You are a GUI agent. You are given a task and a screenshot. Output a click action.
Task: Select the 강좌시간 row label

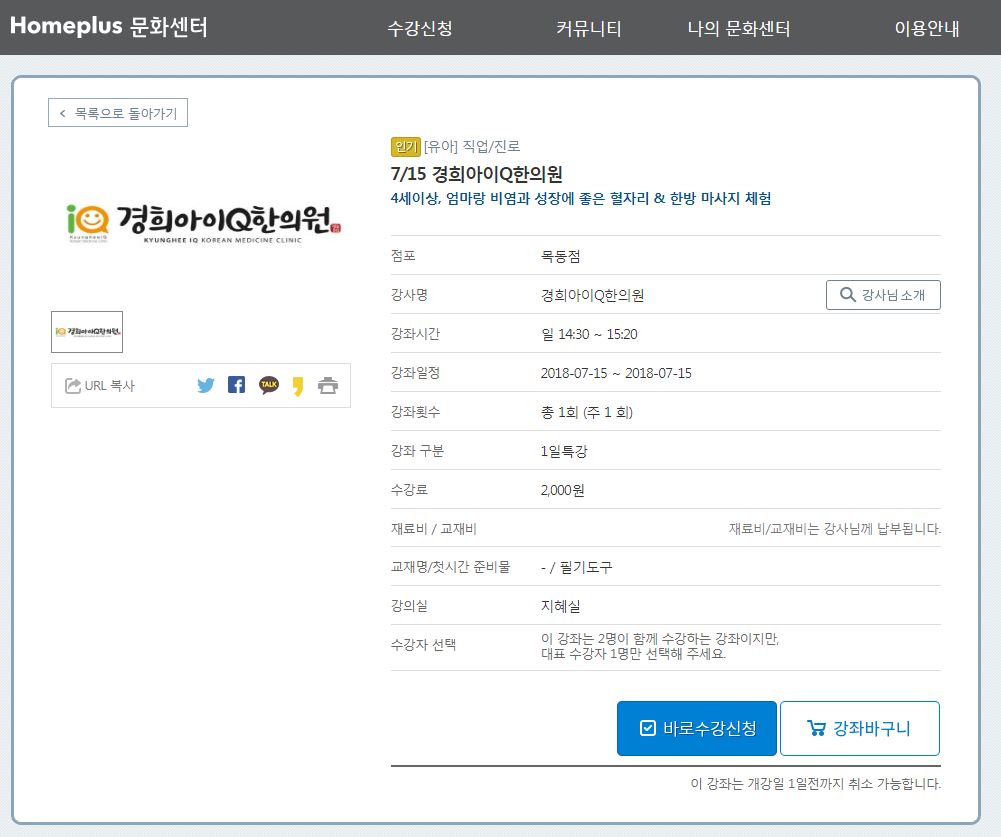point(415,334)
